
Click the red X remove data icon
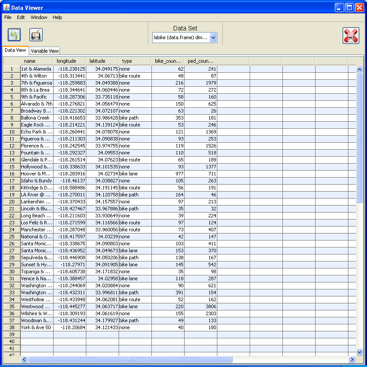(x=351, y=35)
